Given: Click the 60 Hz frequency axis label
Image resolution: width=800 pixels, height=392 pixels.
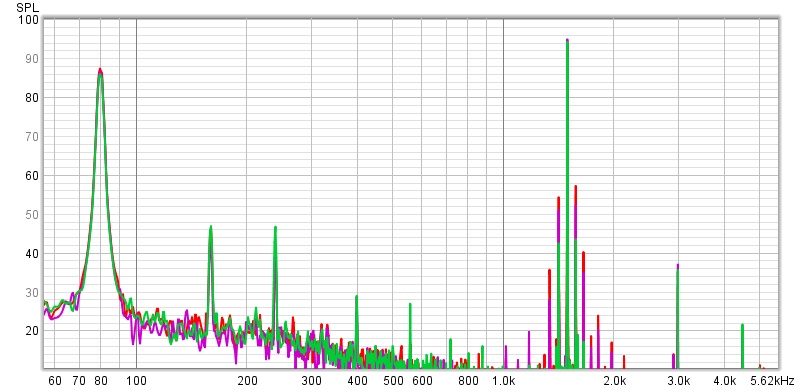Looking at the screenshot, I should (x=55, y=381).
